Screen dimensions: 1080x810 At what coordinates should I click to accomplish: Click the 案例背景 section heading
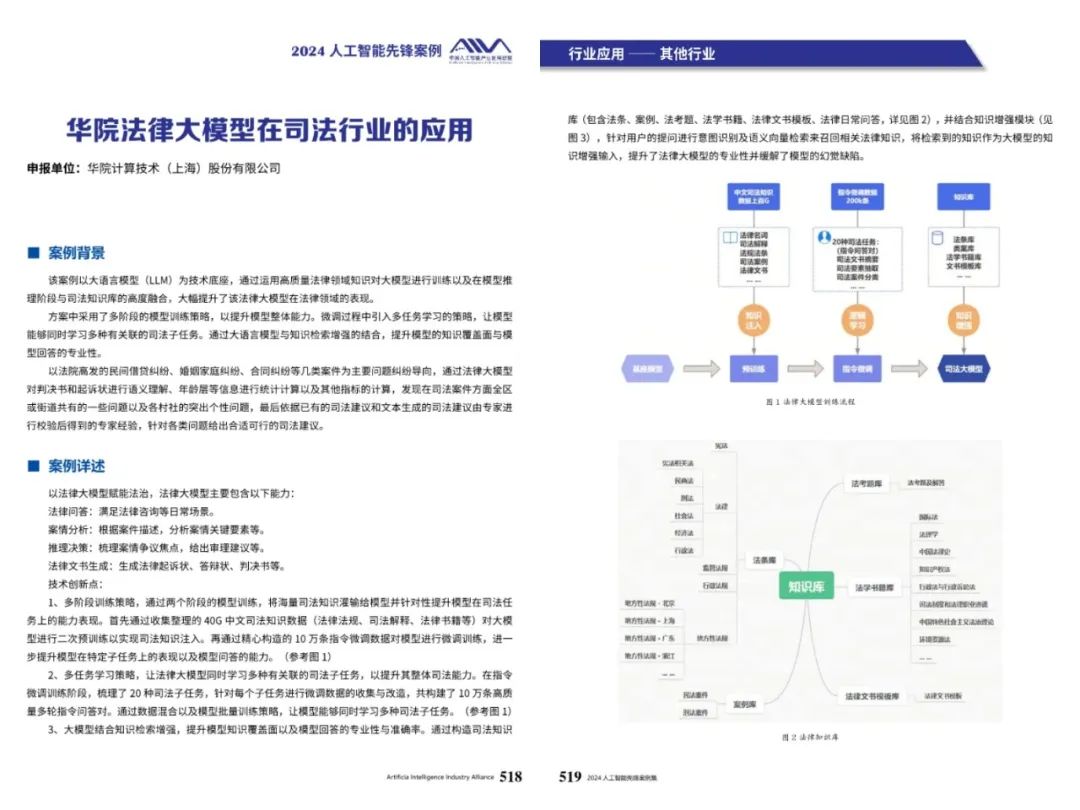coord(76,253)
